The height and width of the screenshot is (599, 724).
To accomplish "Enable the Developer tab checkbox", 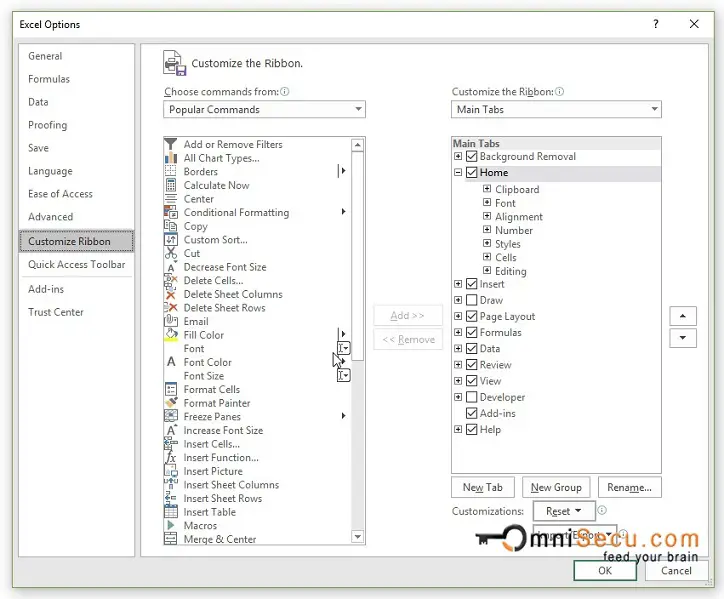I will coord(471,397).
